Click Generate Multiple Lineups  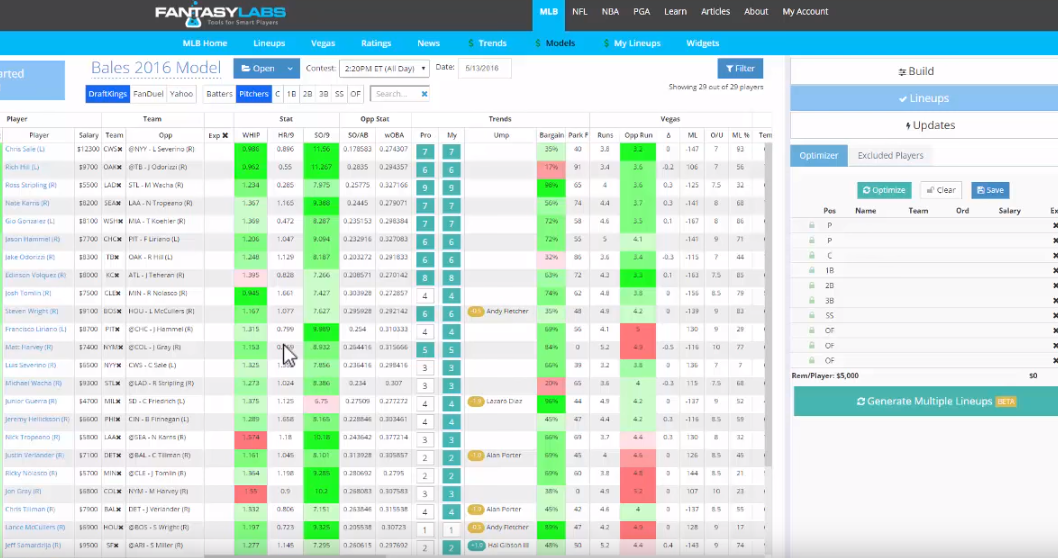click(x=926, y=401)
